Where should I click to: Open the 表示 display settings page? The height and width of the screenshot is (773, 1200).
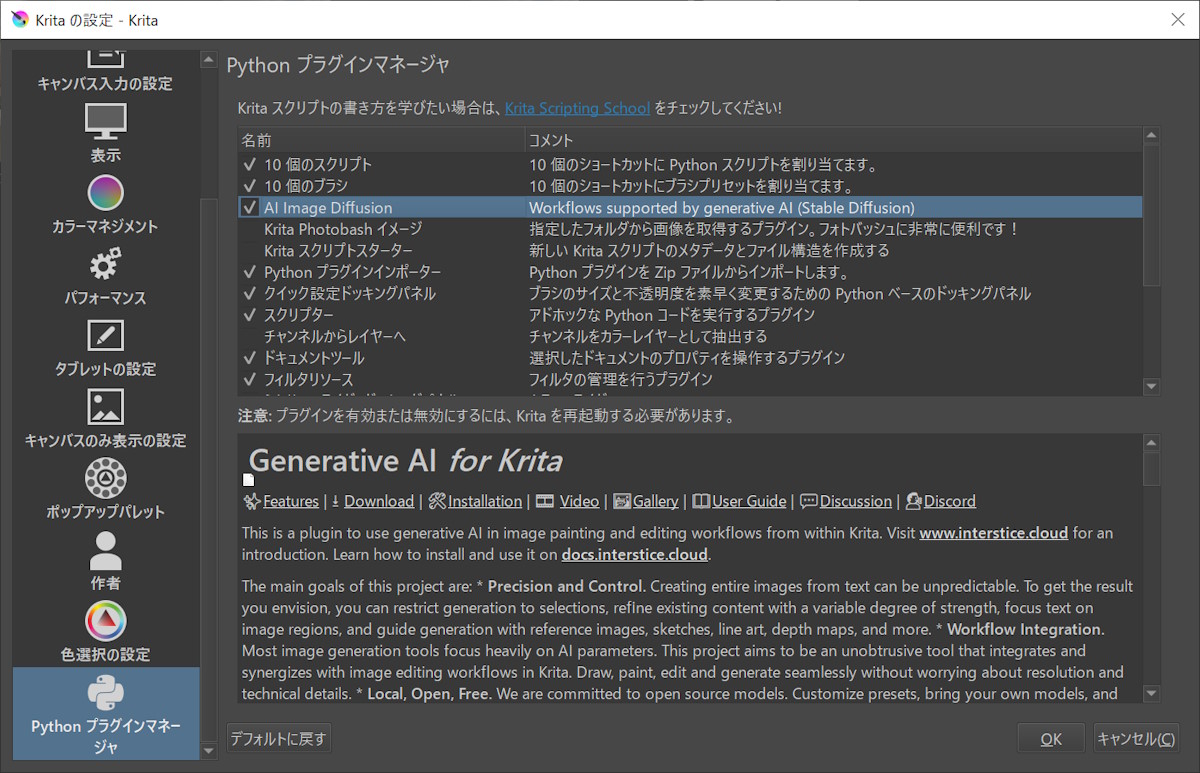coord(105,133)
